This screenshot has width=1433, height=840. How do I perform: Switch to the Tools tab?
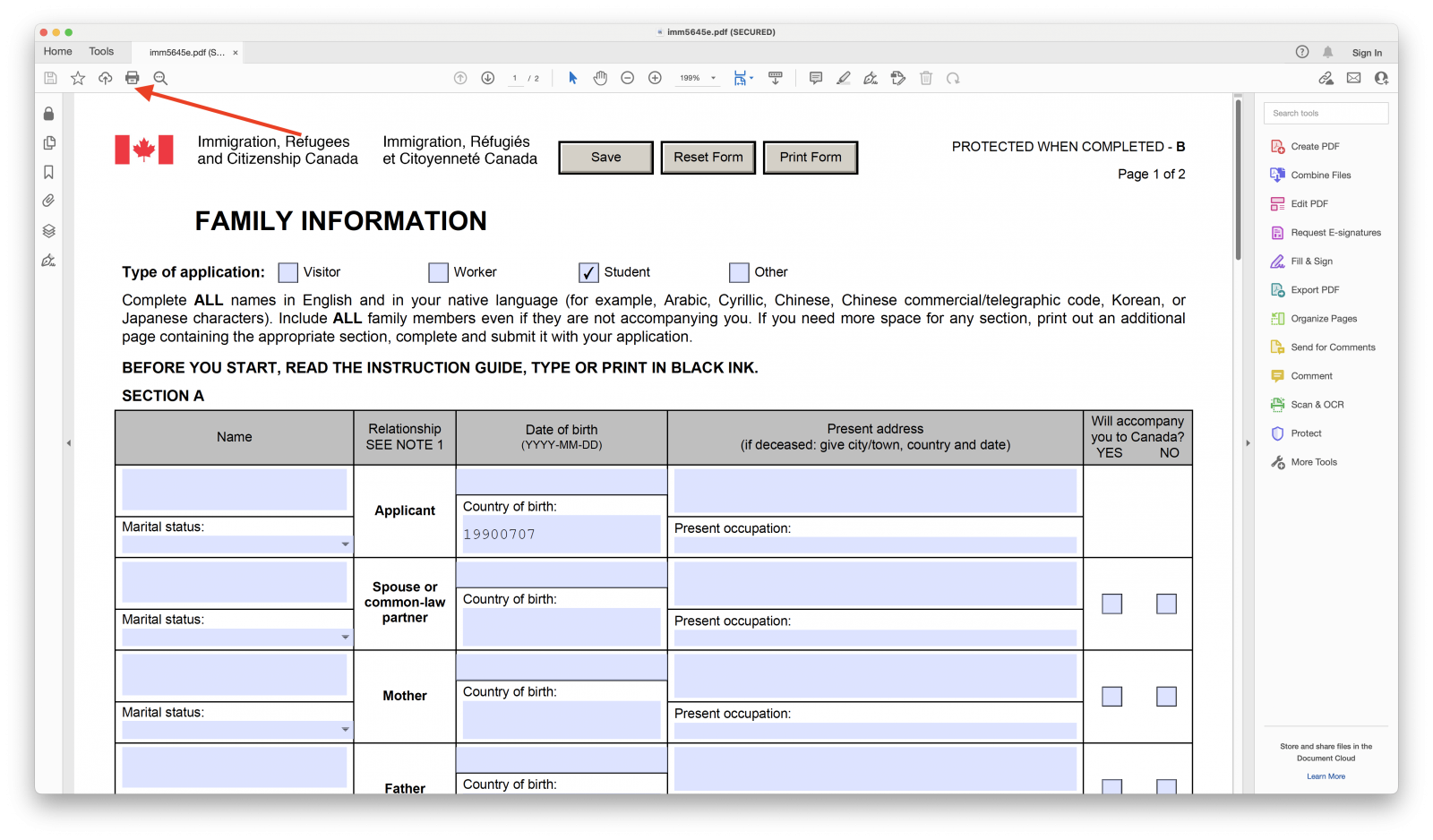pos(101,52)
